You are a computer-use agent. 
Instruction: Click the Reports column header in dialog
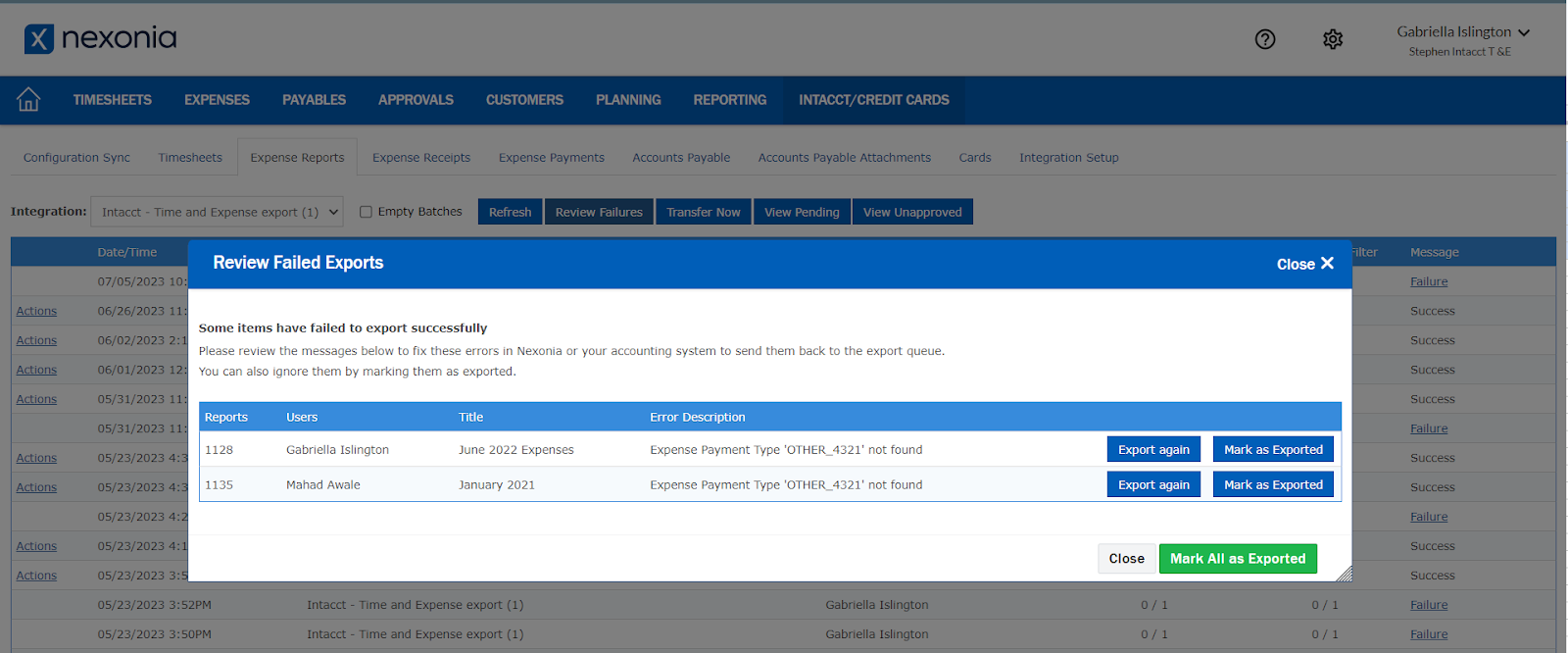click(x=226, y=417)
